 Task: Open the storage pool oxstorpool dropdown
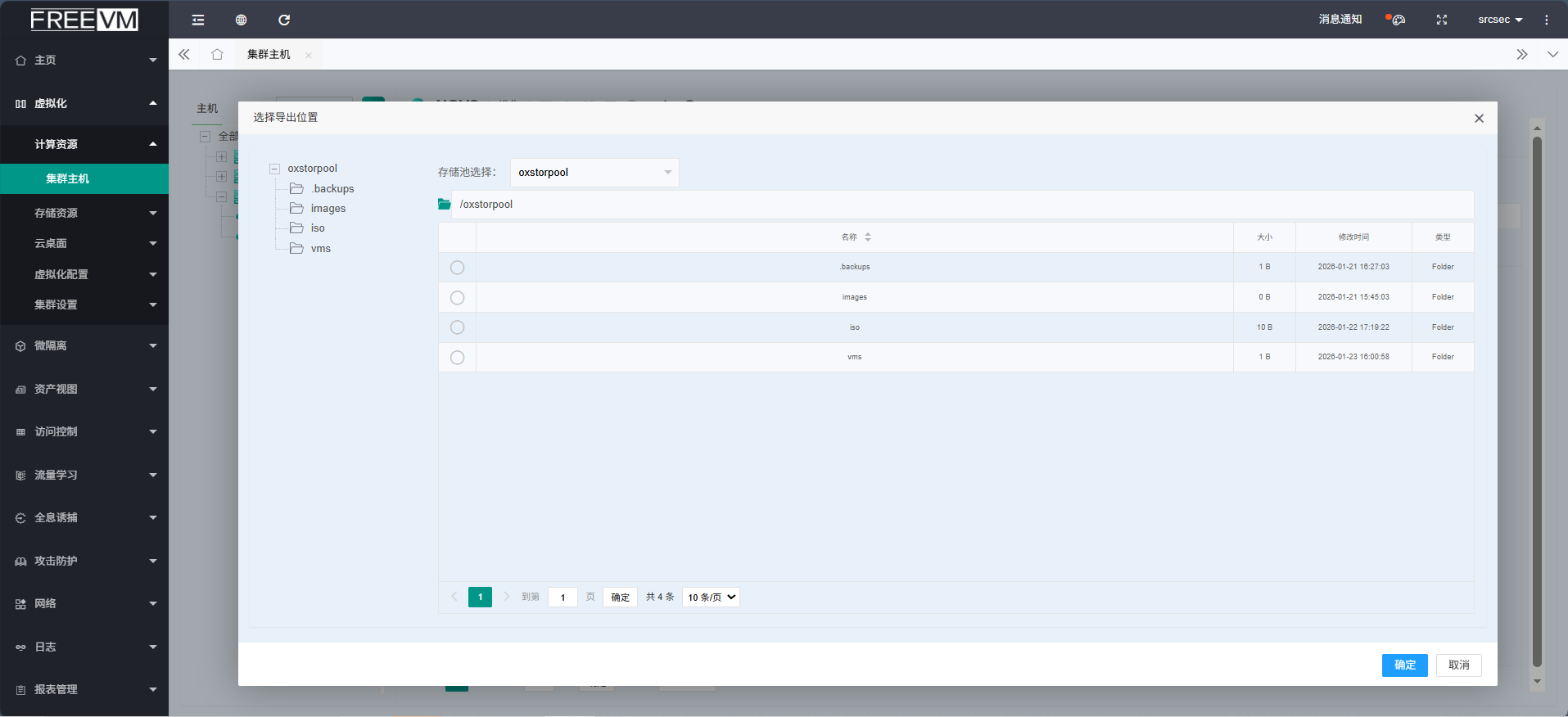click(x=594, y=173)
